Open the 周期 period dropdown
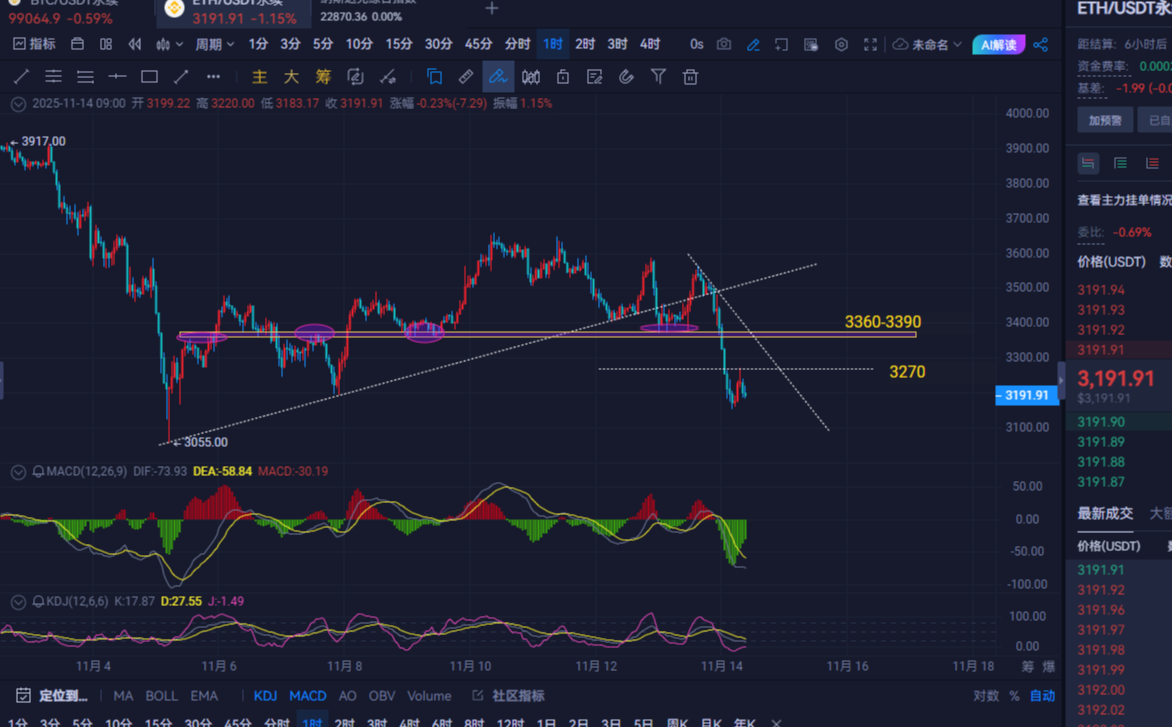The width and height of the screenshot is (1172, 727). pyautogui.click(x=207, y=44)
